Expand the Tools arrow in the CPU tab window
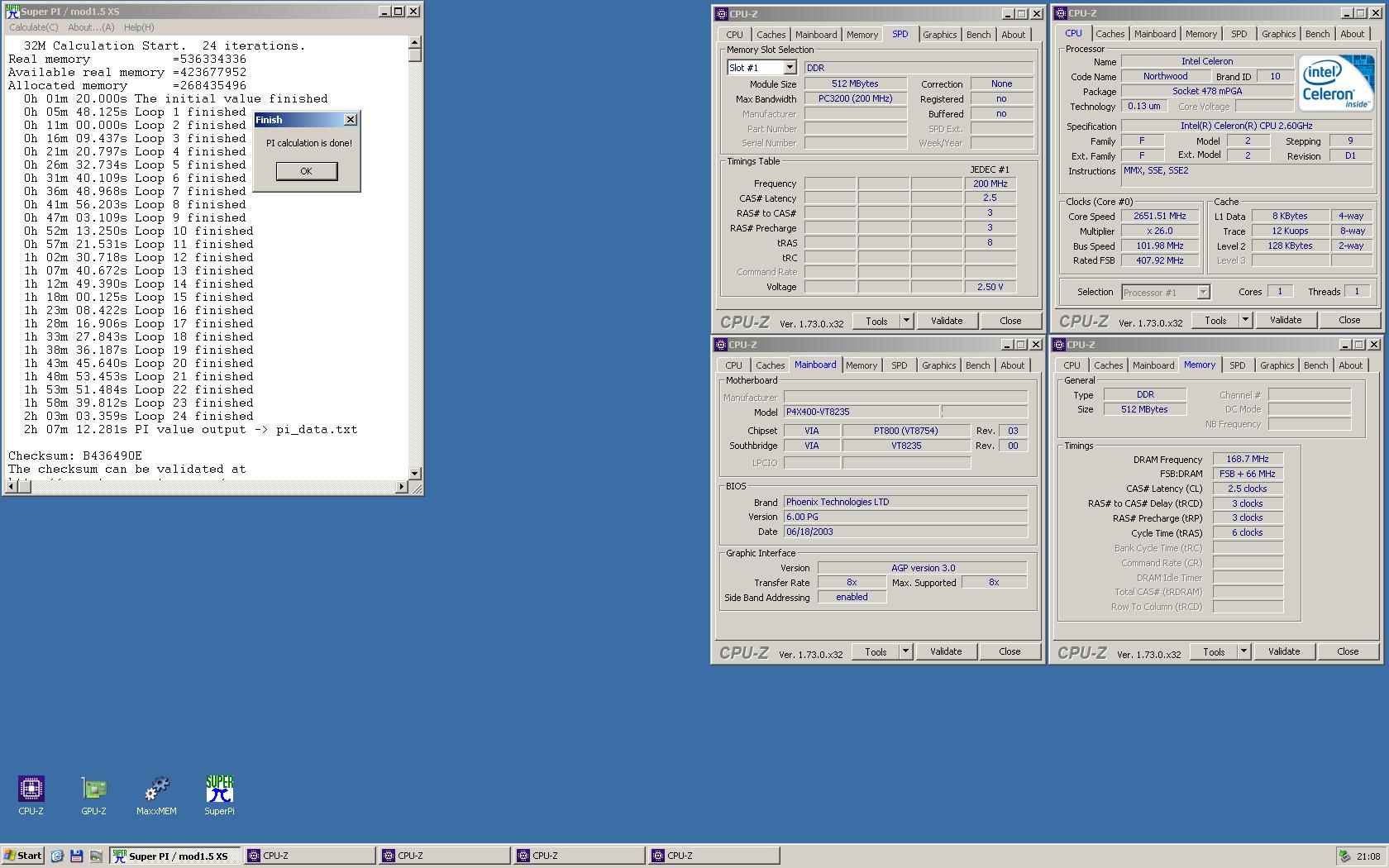The width and height of the screenshot is (1389, 868). 1245,320
